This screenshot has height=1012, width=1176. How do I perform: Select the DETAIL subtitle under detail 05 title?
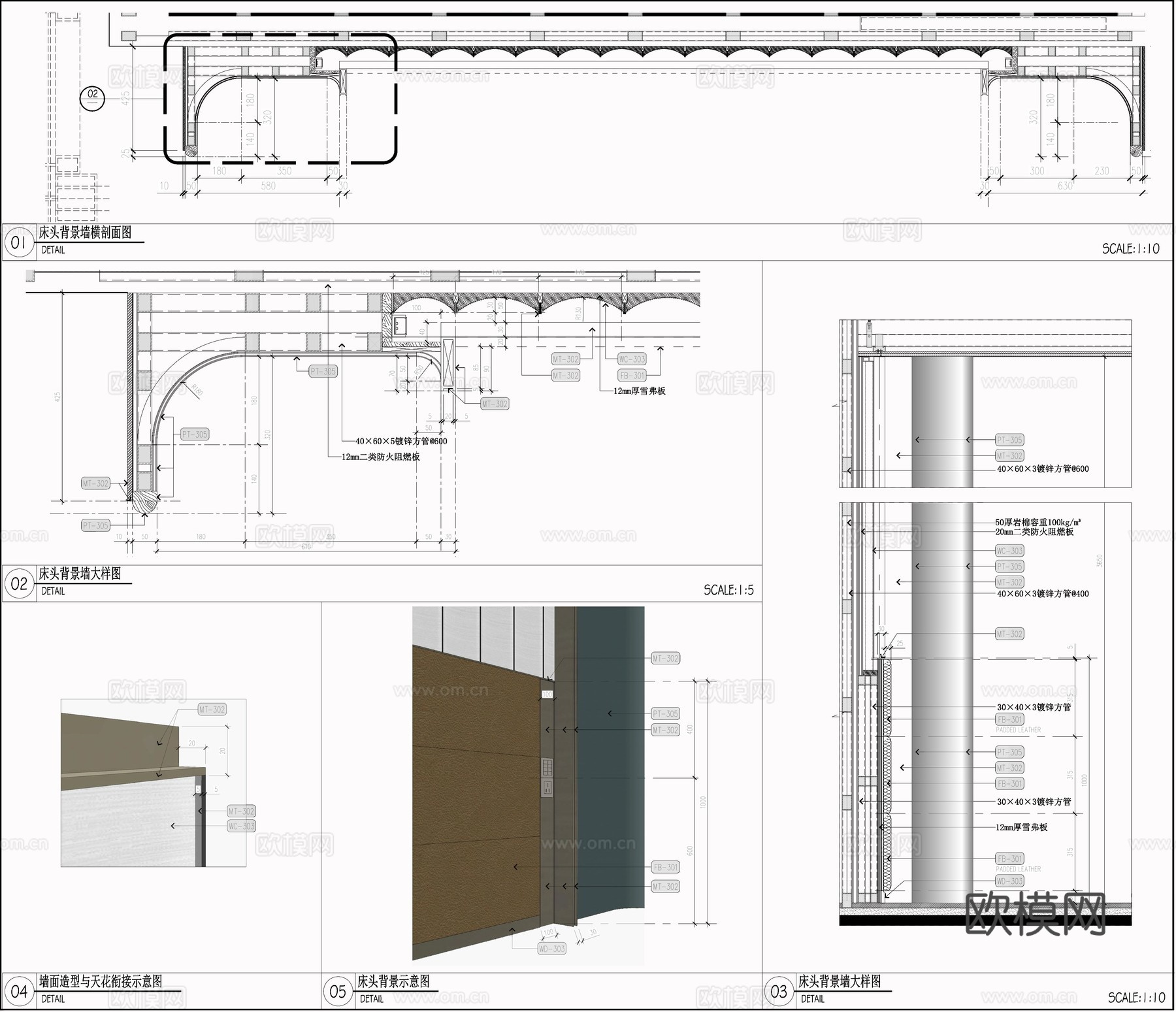click(x=372, y=999)
